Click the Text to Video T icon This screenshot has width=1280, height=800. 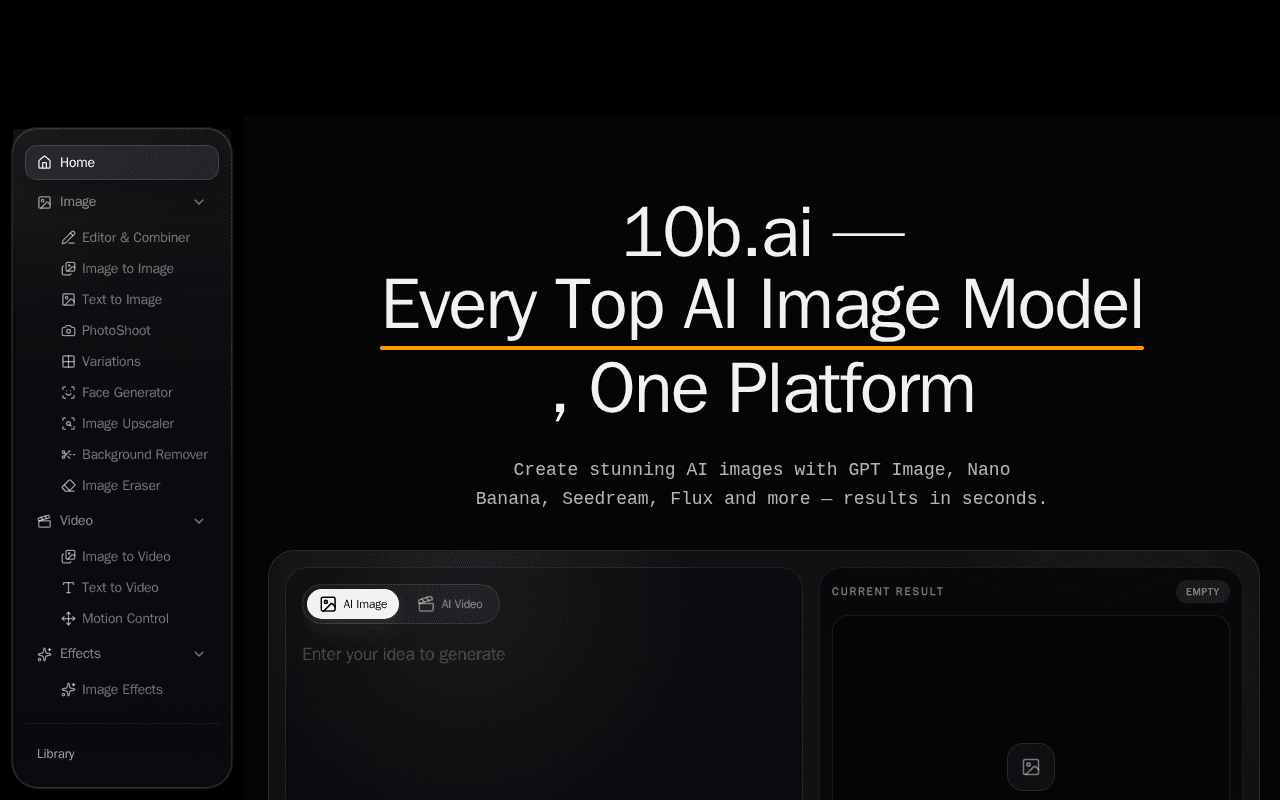click(x=68, y=588)
